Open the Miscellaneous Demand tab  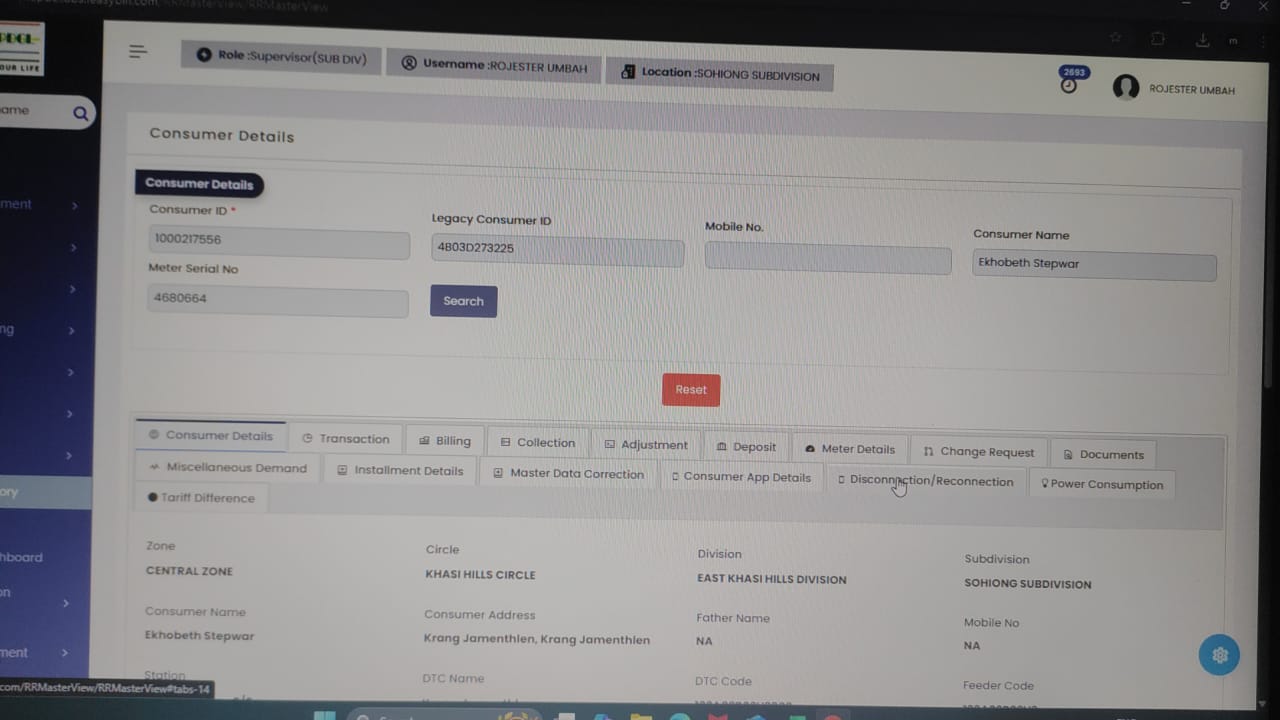(x=228, y=468)
